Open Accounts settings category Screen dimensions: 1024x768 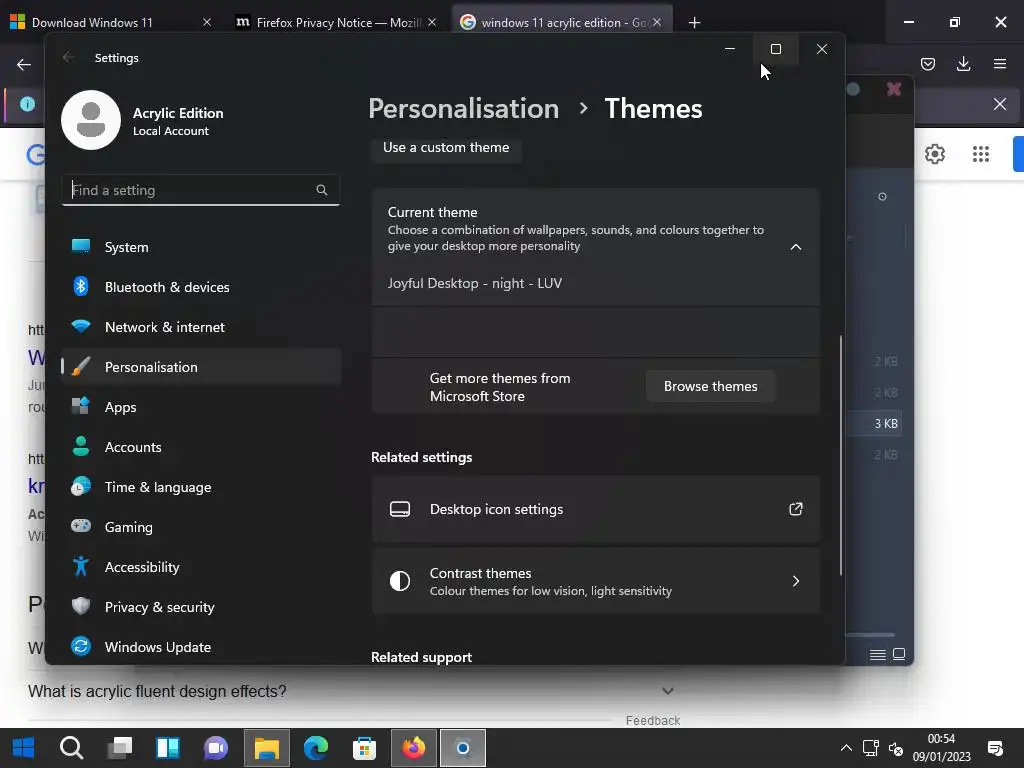(x=201, y=447)
